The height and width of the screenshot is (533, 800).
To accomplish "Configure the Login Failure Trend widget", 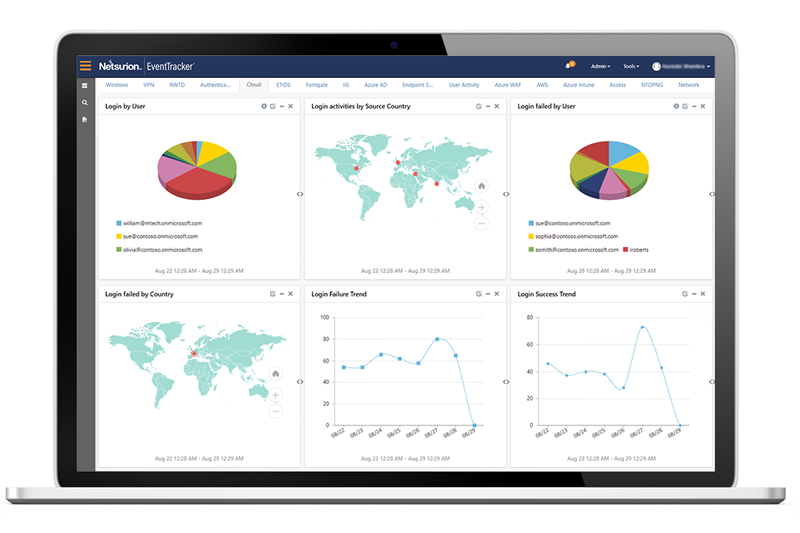I will [479, 294].
